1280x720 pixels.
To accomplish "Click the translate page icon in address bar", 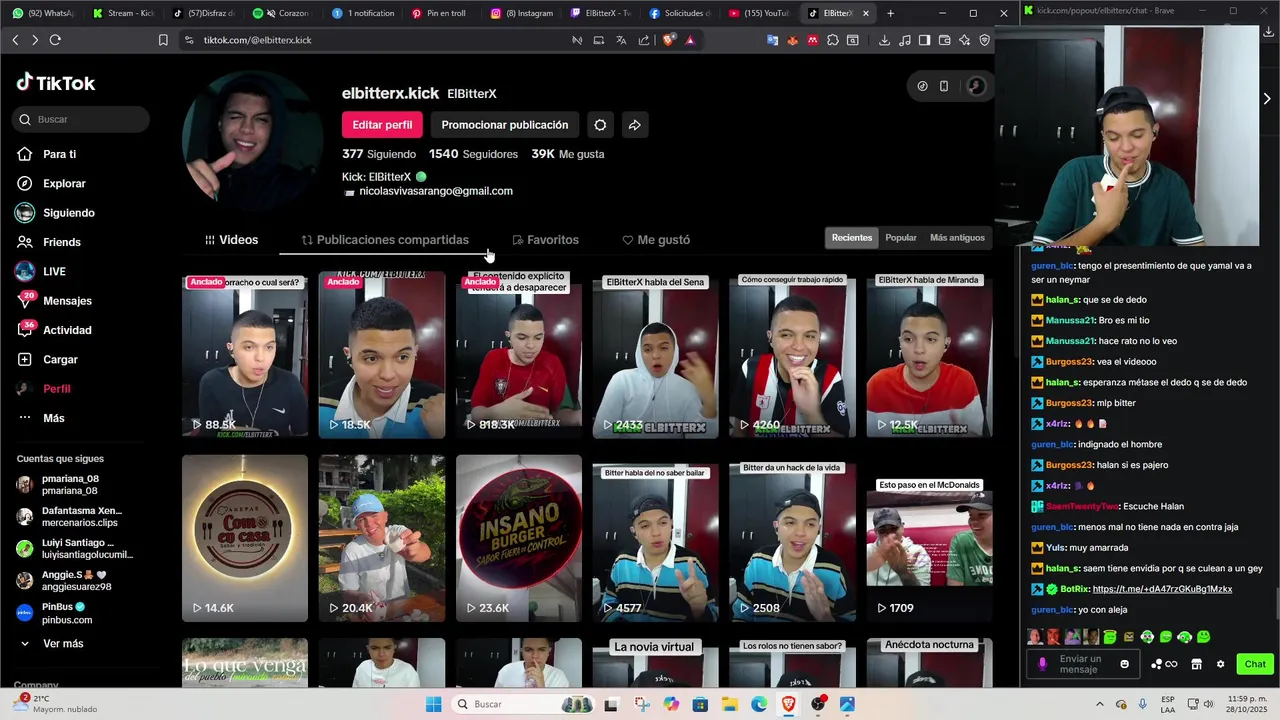I will [621, 40].
